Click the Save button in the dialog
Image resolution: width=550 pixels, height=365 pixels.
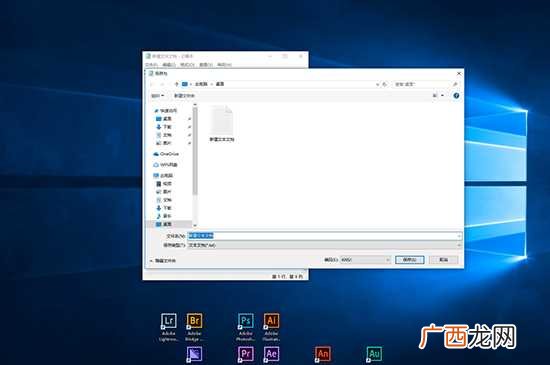pyautogui.click(x=410, y=260)
